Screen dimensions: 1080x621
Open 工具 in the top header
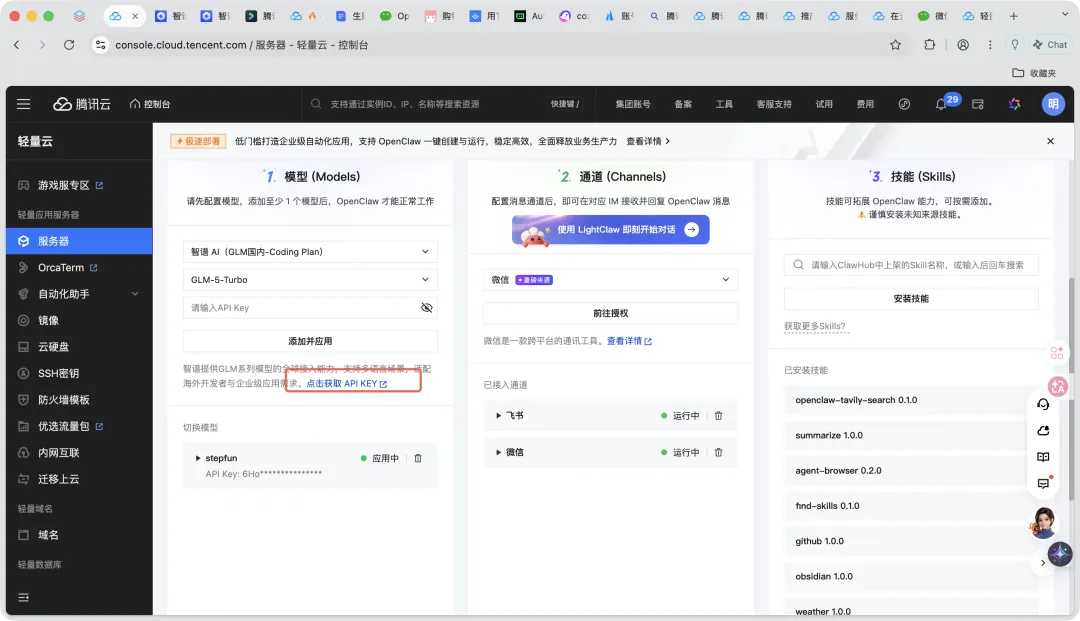pos(723,104)
